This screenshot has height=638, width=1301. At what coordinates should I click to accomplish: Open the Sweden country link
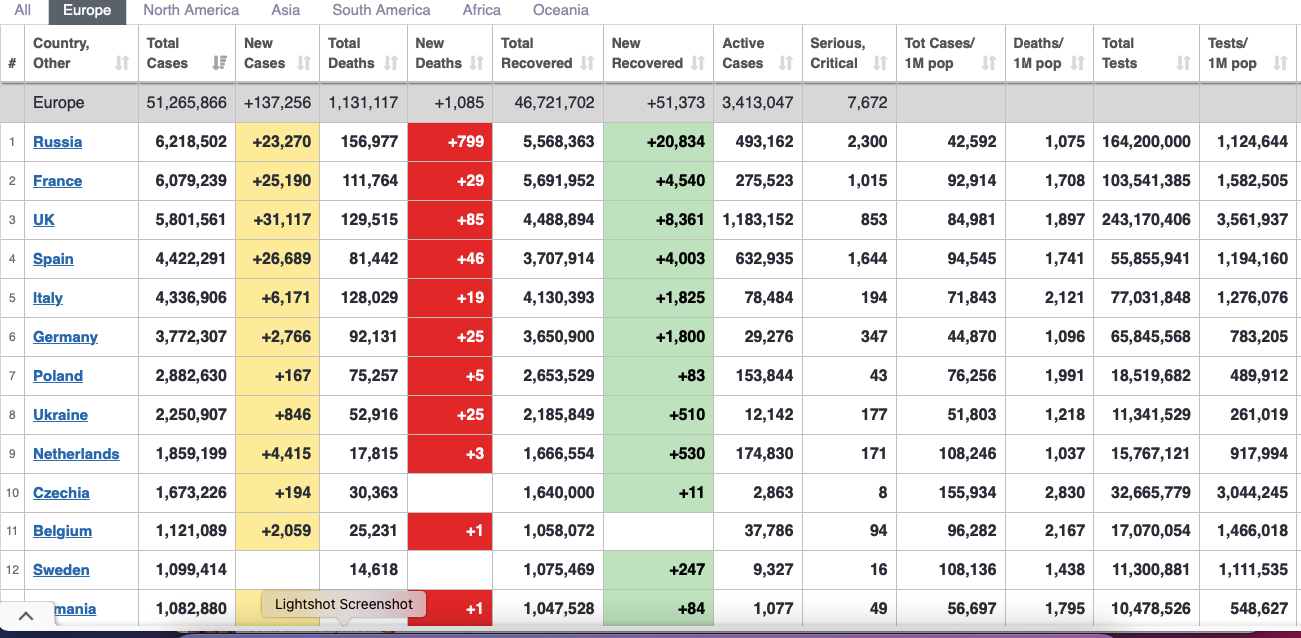61,570
